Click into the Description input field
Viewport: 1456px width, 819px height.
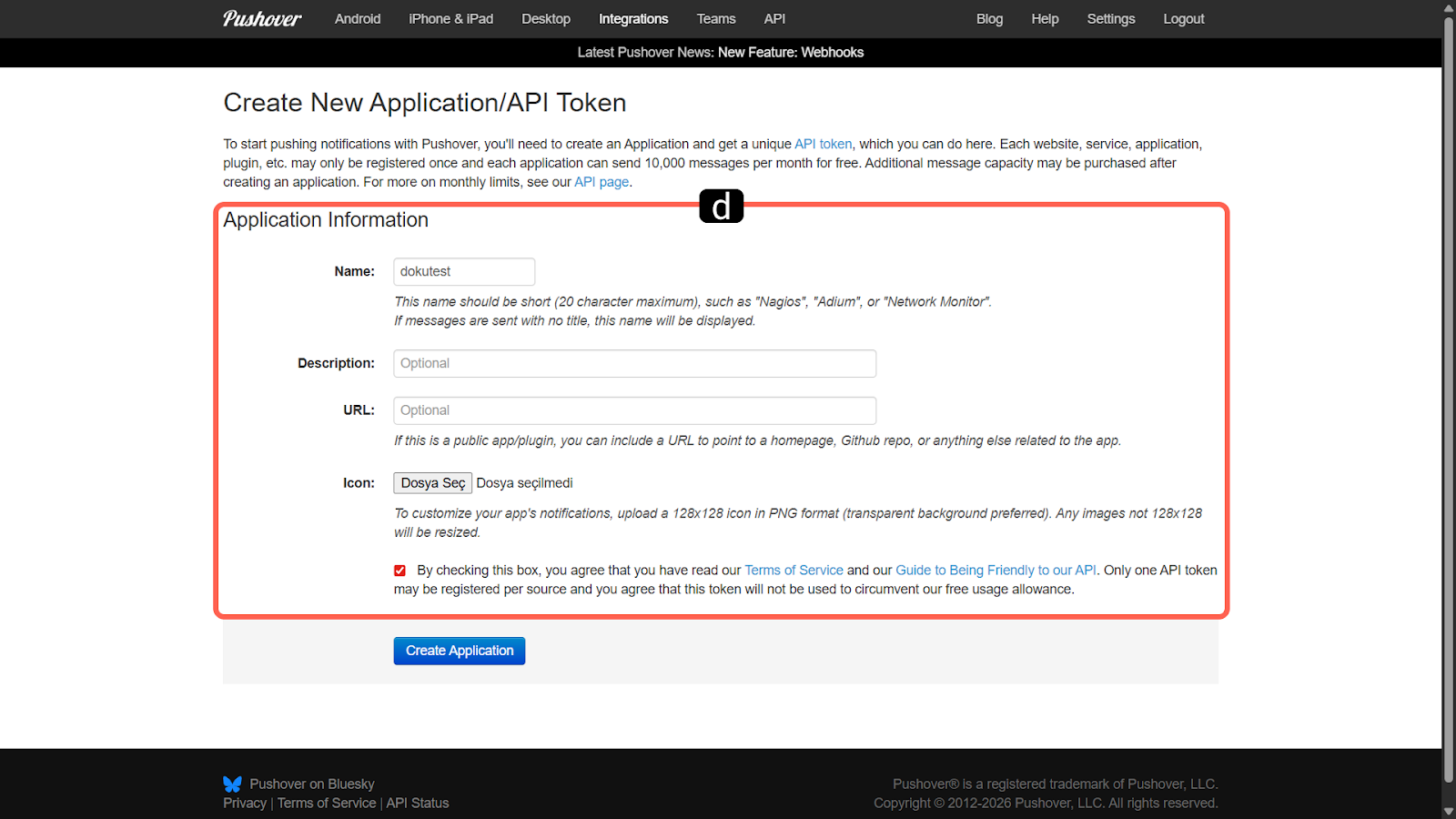[x=634, y=364]
